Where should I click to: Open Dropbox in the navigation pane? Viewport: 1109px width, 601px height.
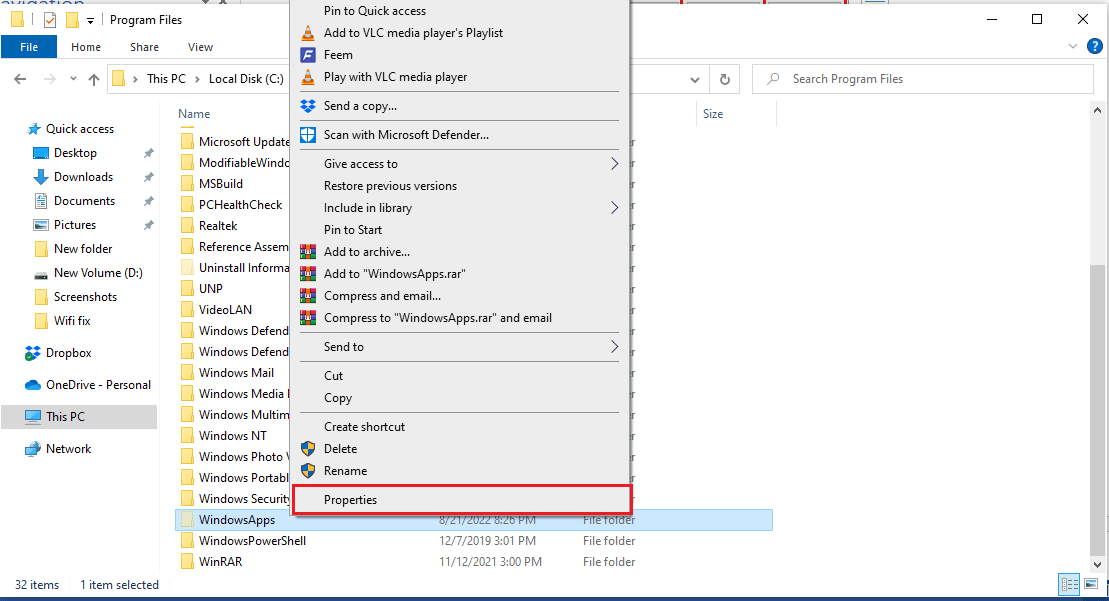click(x=69, y=353)
